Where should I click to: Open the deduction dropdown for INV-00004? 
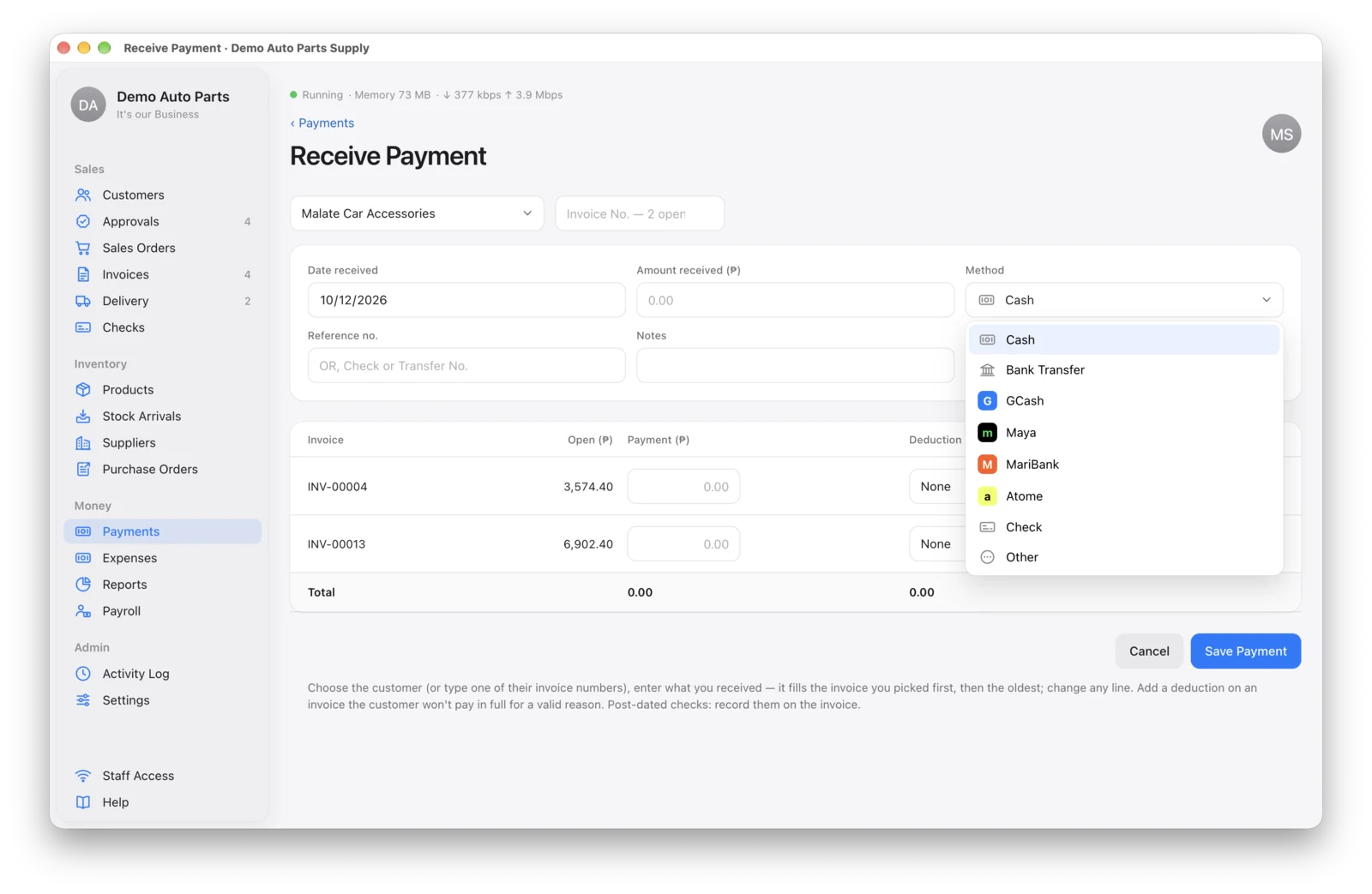click(936, 487)
